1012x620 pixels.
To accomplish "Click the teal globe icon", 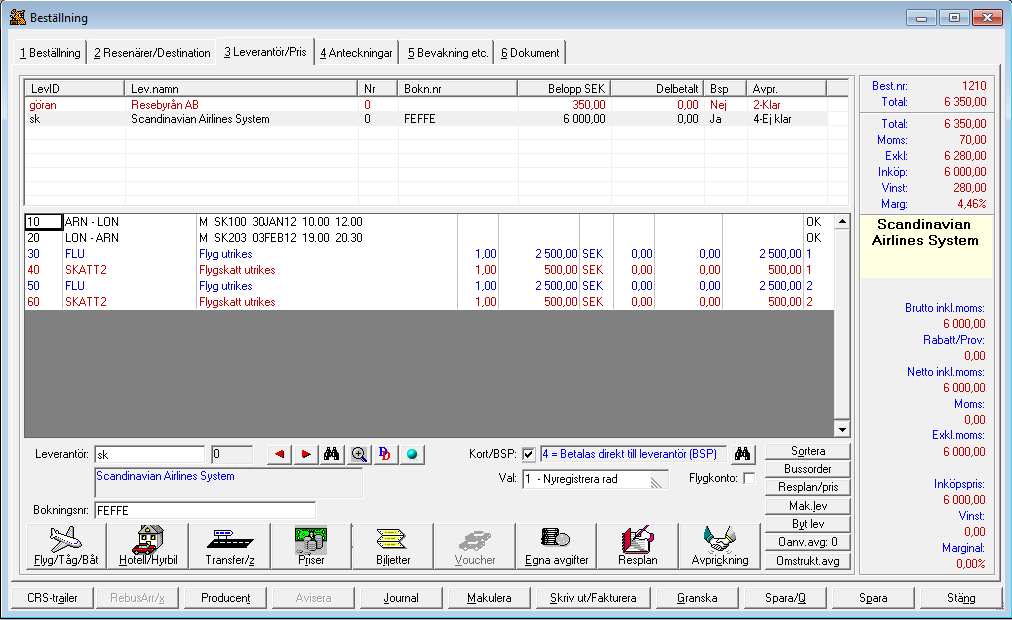I will [412, 454].
